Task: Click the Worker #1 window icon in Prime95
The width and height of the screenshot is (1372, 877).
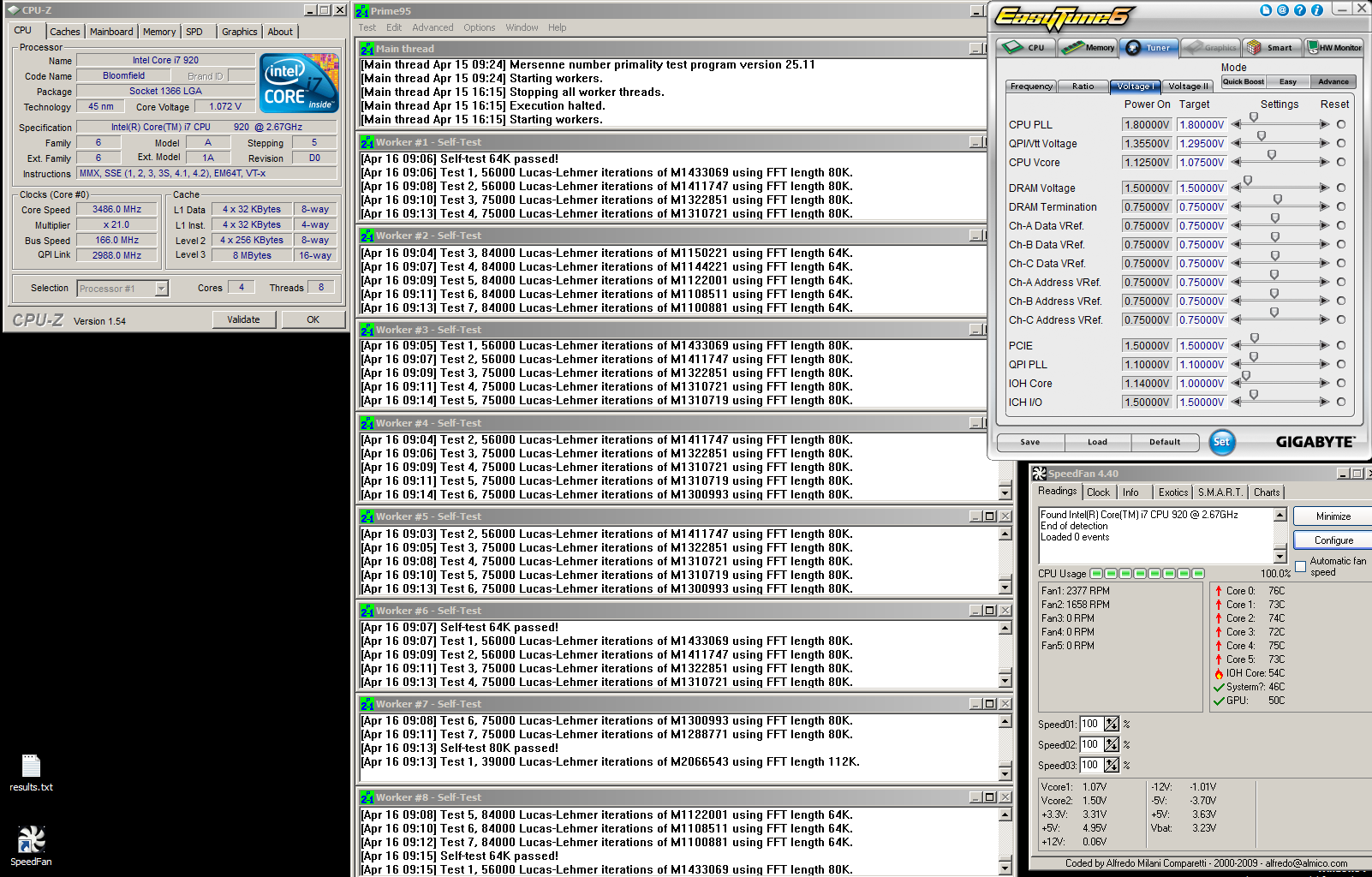Action: coord(367,142)
